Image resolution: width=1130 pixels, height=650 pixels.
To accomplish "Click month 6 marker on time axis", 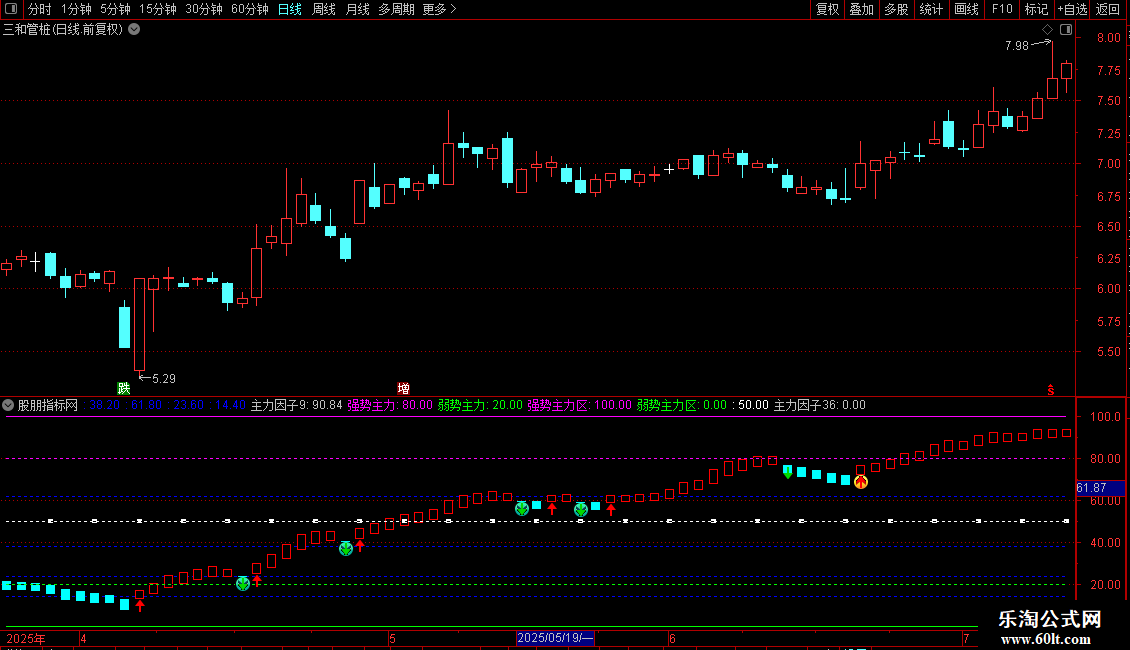I will [672, 638].
